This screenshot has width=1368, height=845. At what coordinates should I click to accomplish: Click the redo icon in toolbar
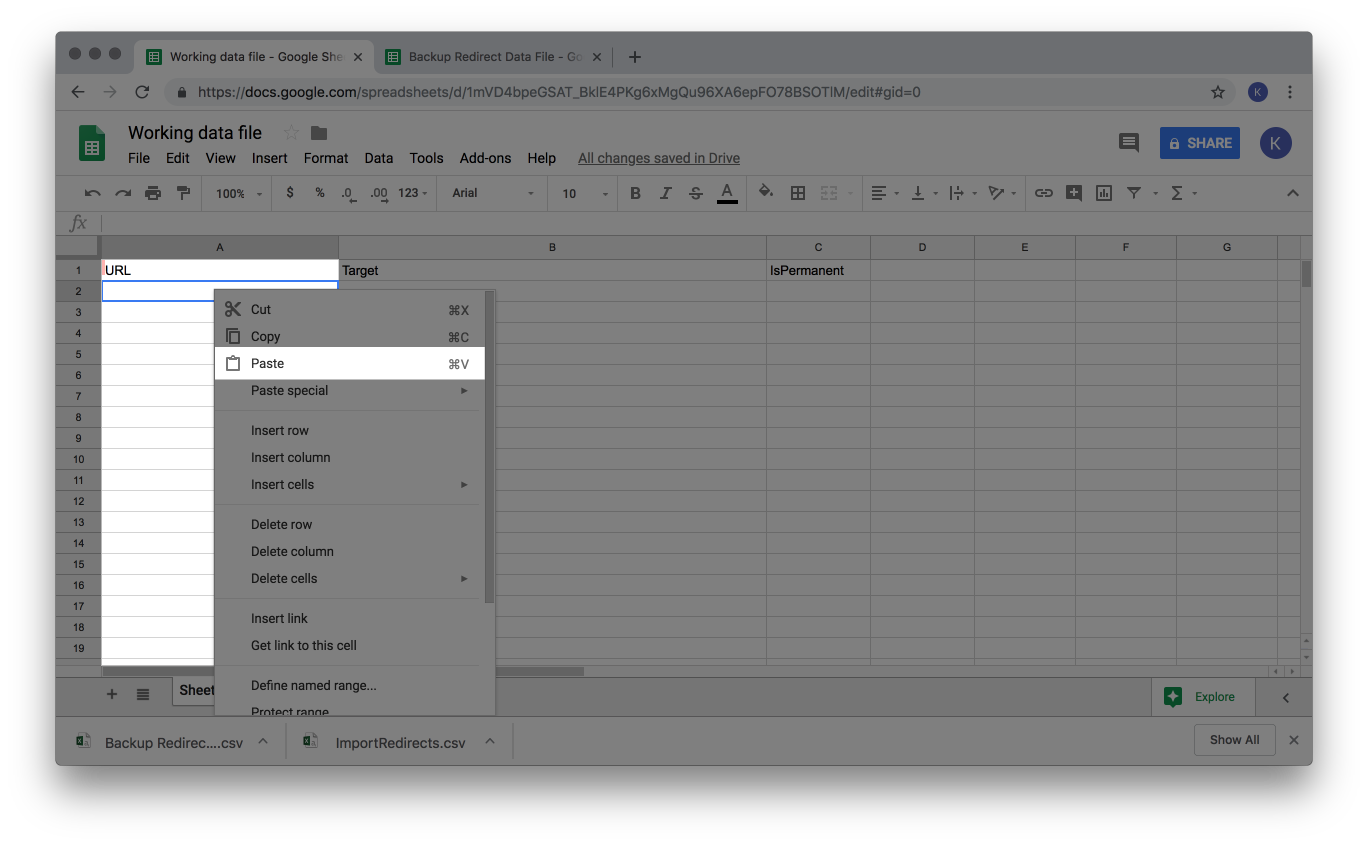(x=123, y=193)
